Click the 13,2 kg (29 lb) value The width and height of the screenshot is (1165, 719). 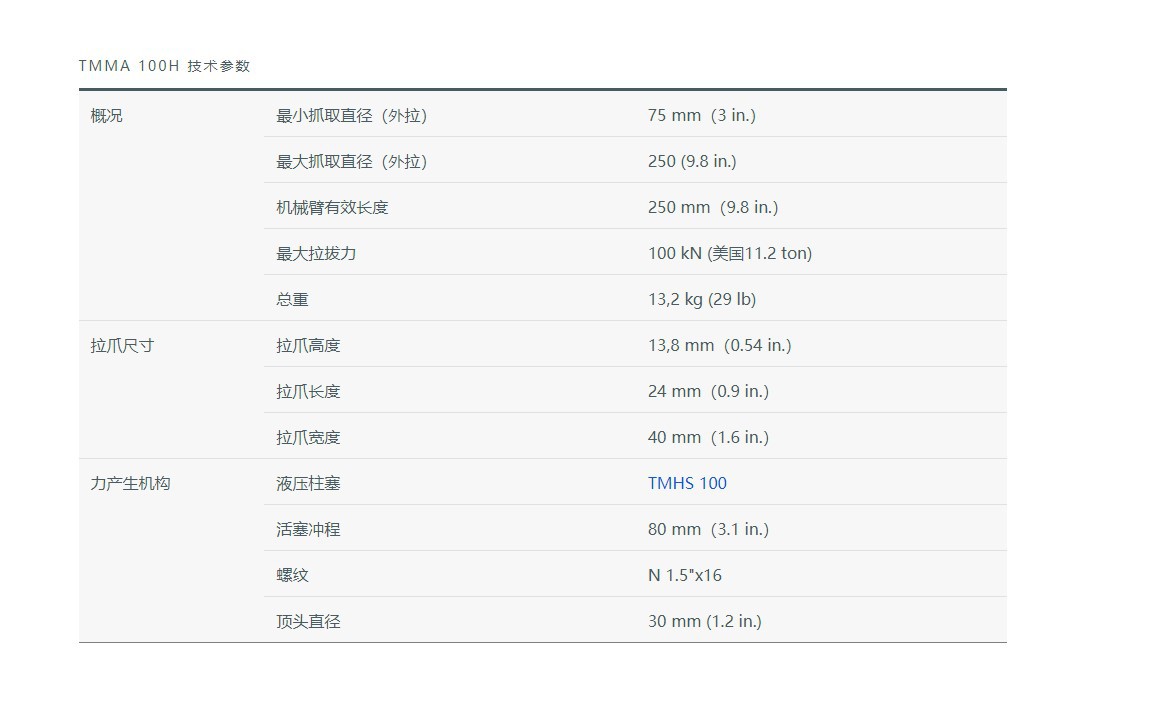[x=701, y=299]
